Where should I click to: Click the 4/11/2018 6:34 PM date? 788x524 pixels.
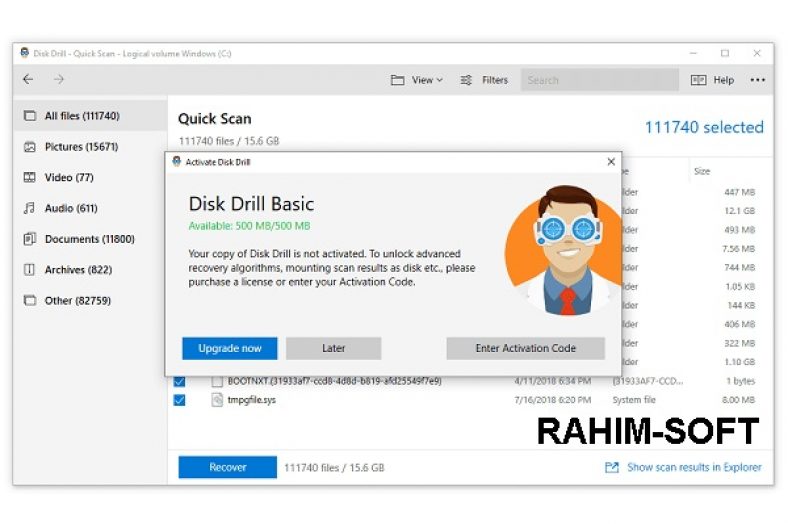[x=553, y=381]
